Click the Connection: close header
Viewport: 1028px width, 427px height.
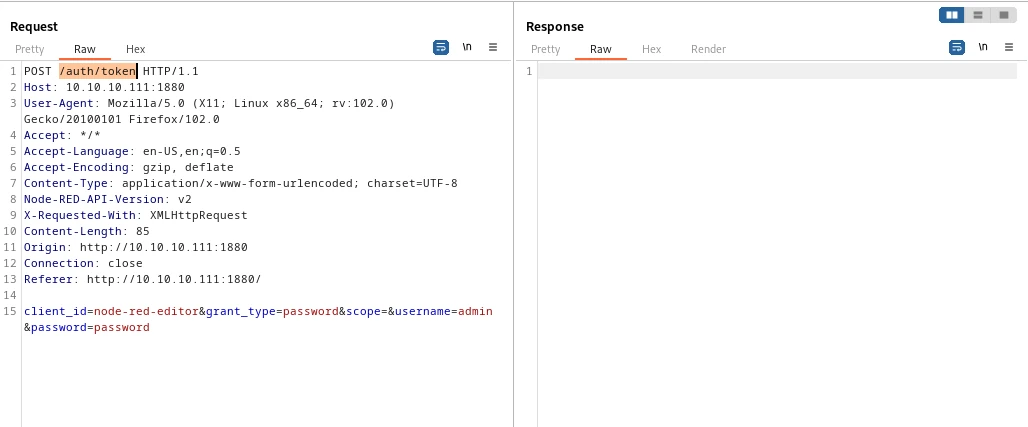coord(83,263)
